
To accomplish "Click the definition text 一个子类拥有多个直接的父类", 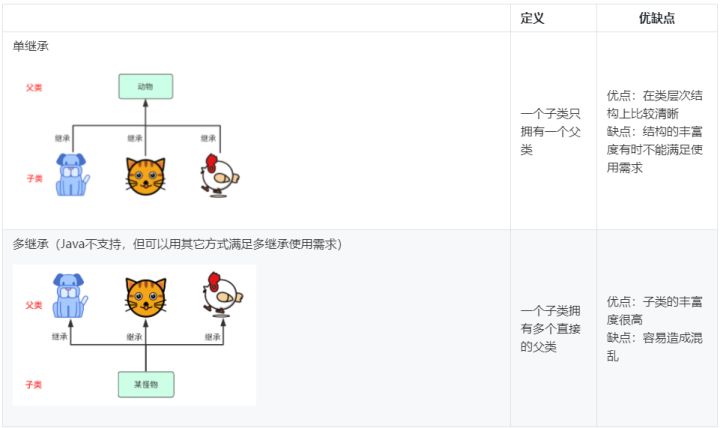I will [x=551, y=328].
